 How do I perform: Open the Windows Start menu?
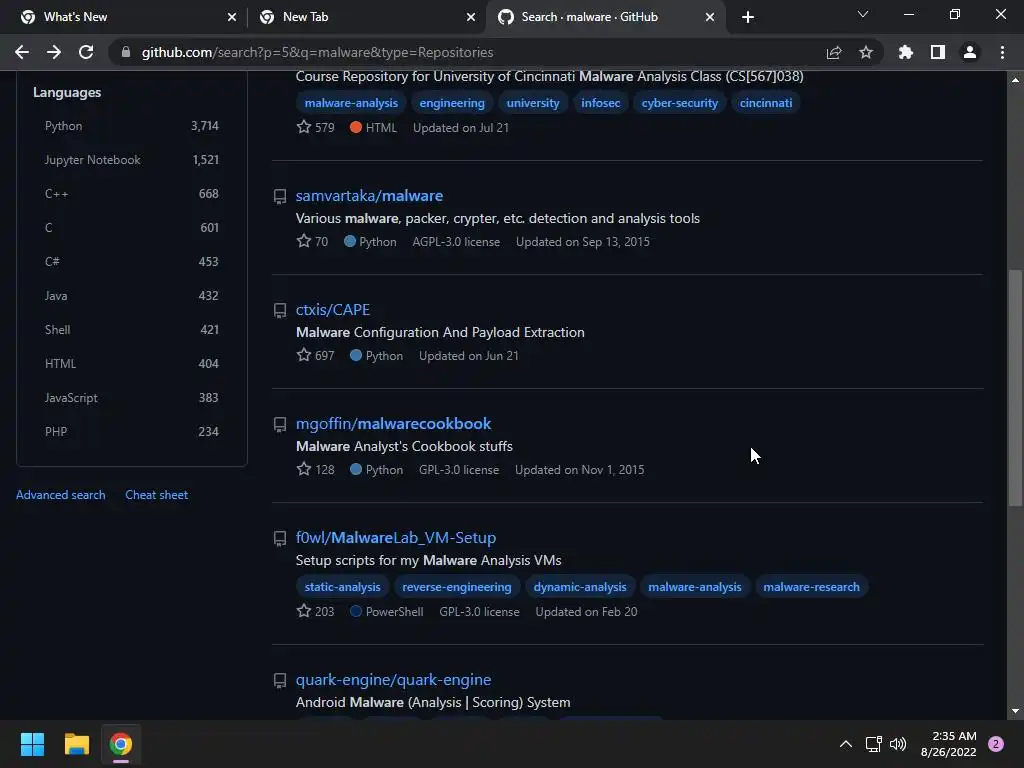(32, 744)
